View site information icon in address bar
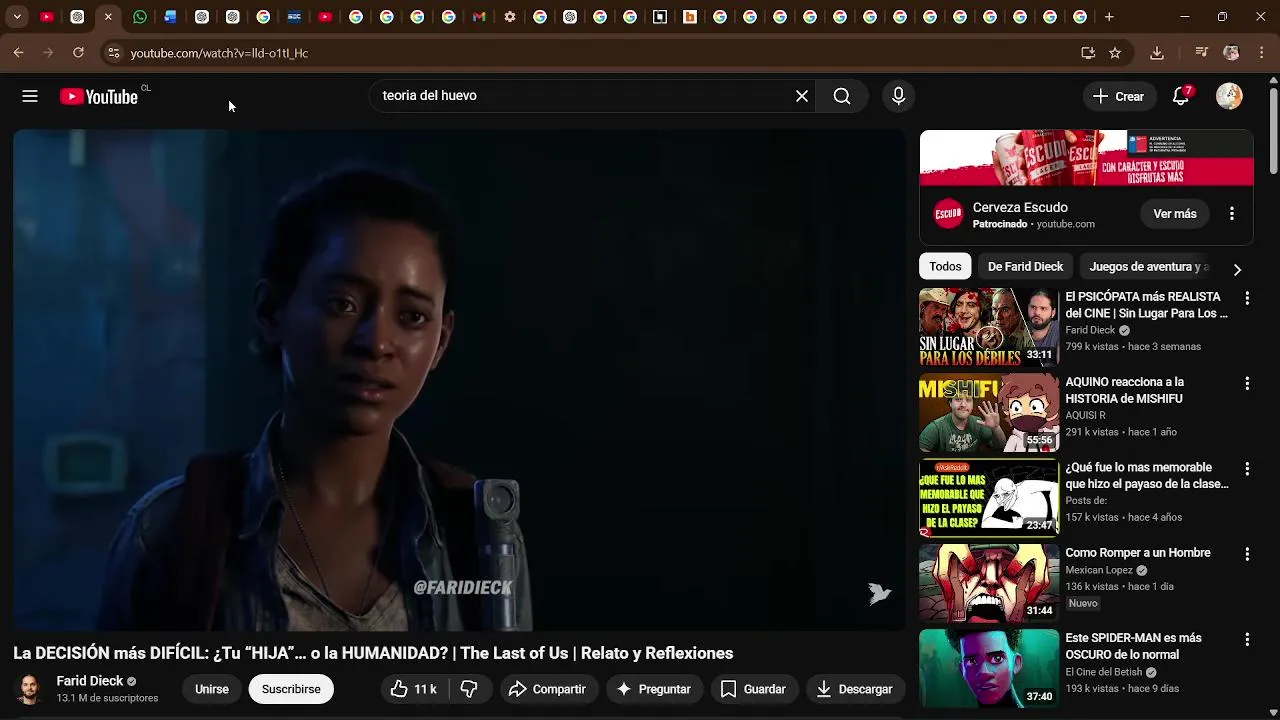The height and width of the screenshot is (720, 1280). pos(113,53)
